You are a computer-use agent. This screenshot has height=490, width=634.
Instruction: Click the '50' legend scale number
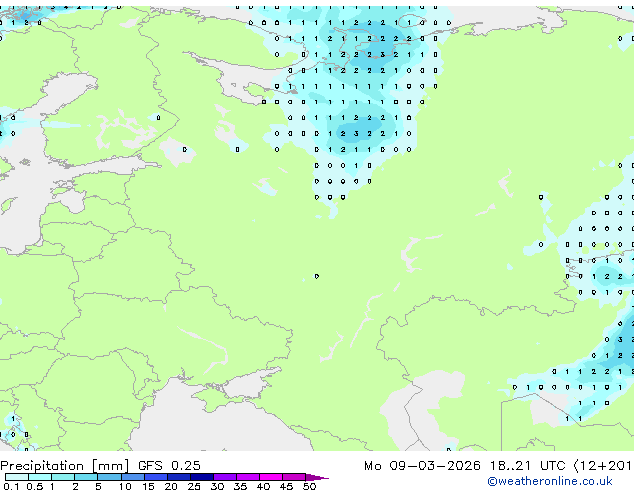click(309, 486)
